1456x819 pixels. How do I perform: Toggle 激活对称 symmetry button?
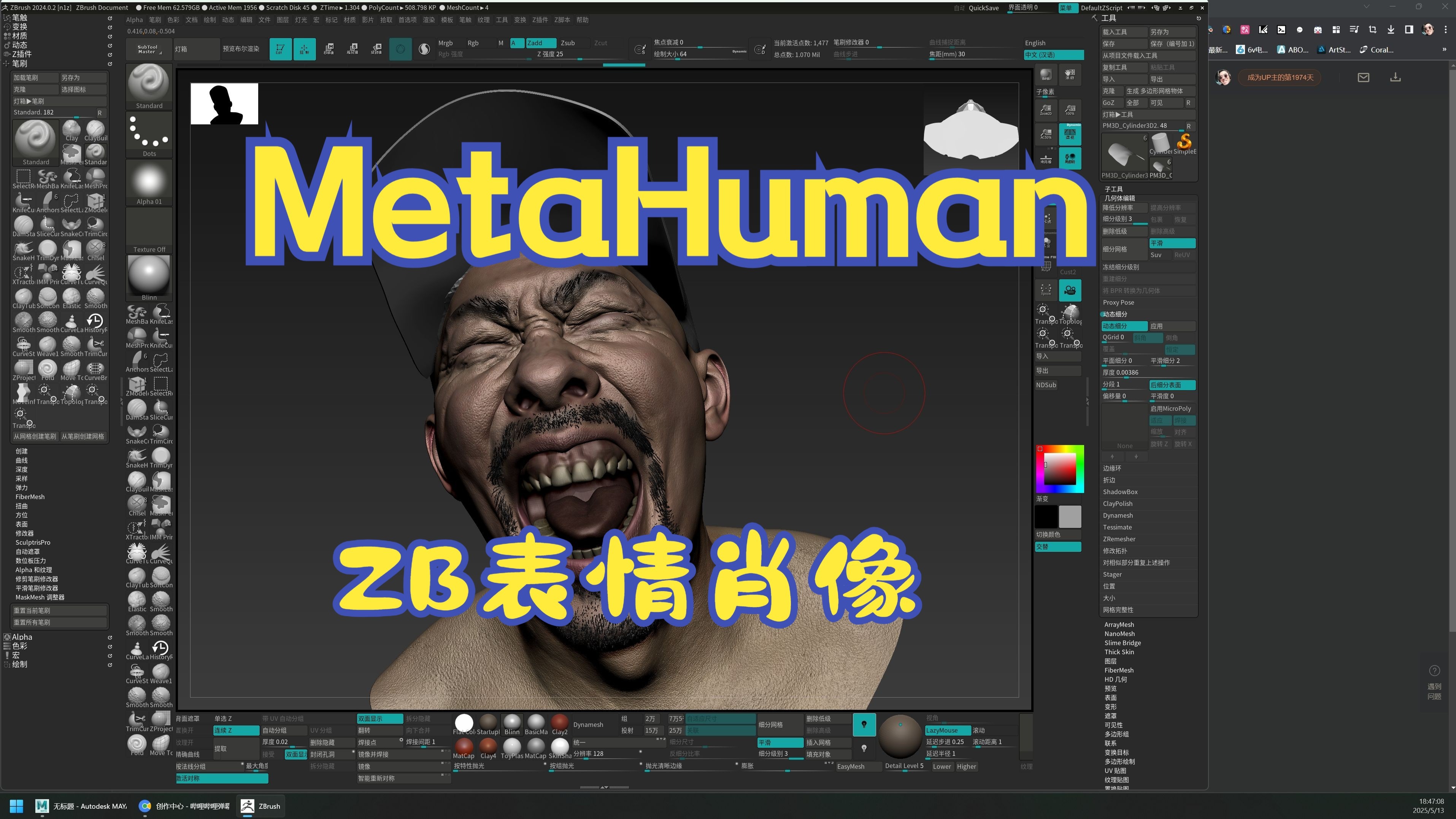222,778
